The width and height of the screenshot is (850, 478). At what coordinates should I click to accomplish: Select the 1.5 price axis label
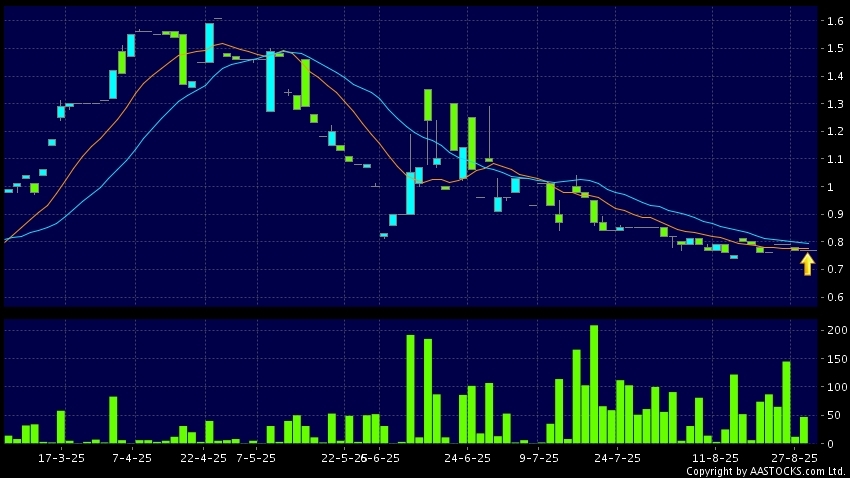click(x=835, y=49)
